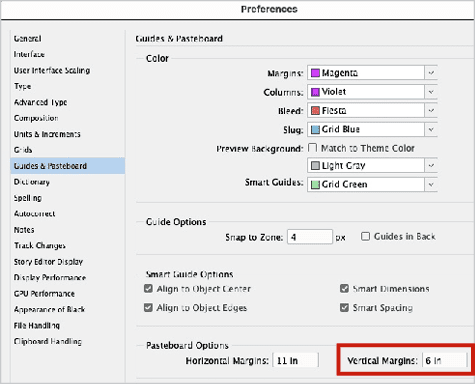The image size is (475, 384).
Task: Enable Guides in Back checkbox
Action: point(366,236)
